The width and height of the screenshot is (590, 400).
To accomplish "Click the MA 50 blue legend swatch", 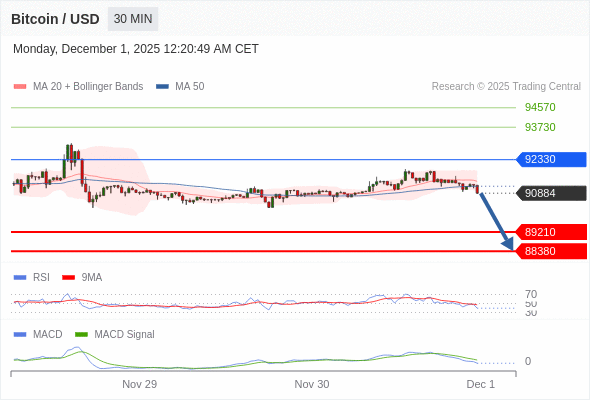I will click(163, 87).
